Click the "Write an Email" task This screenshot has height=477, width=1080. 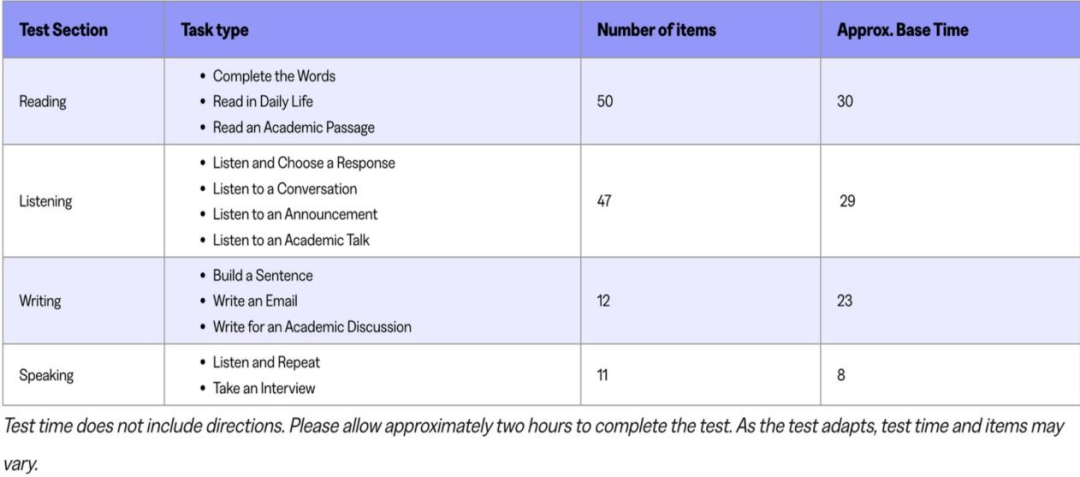point(255,301)
